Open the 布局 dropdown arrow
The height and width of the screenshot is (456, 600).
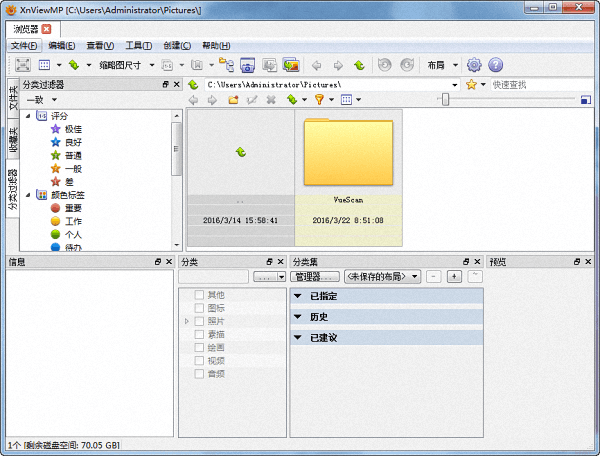point(455,65)
